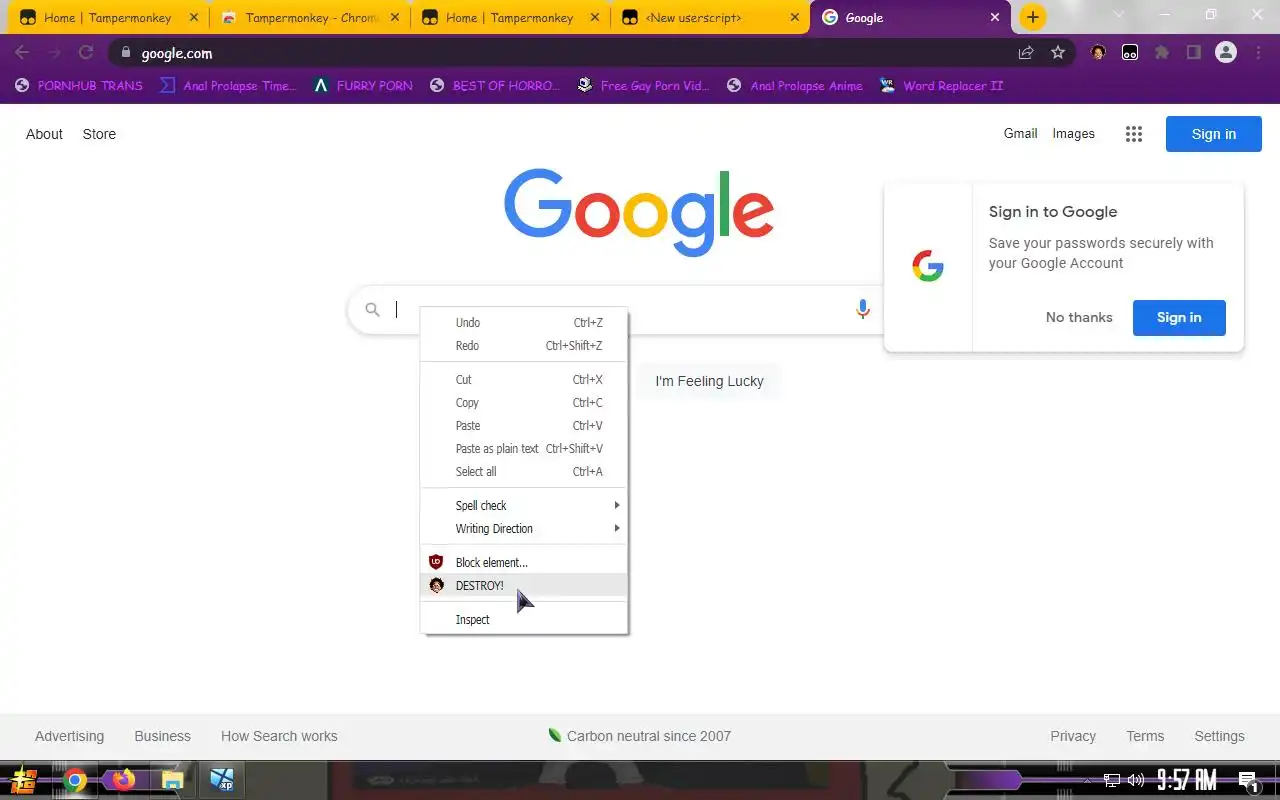1280x800 pixels.
Task: Click the back navigation arrow
Action: 22,53
